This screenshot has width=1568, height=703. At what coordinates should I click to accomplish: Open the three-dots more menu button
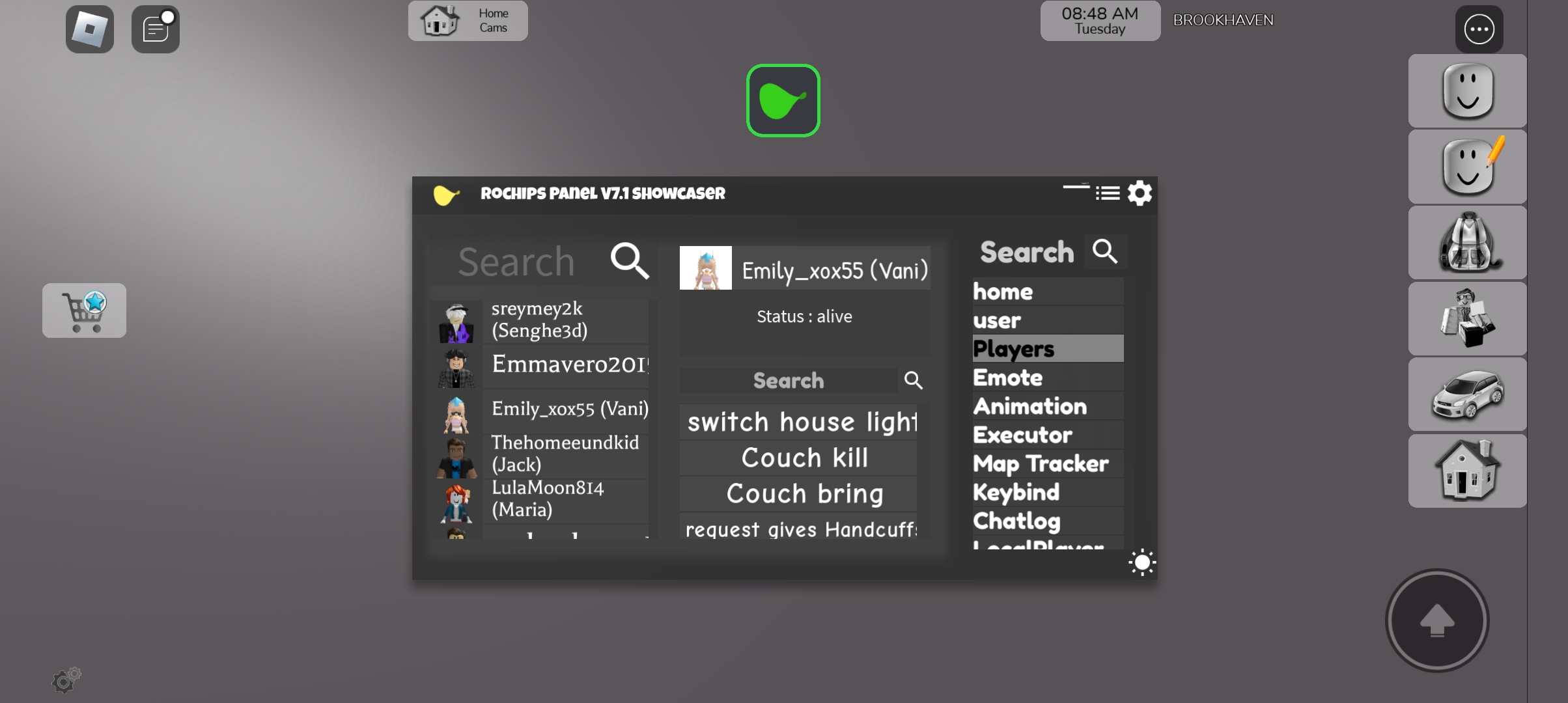(x=1479, y=29)
